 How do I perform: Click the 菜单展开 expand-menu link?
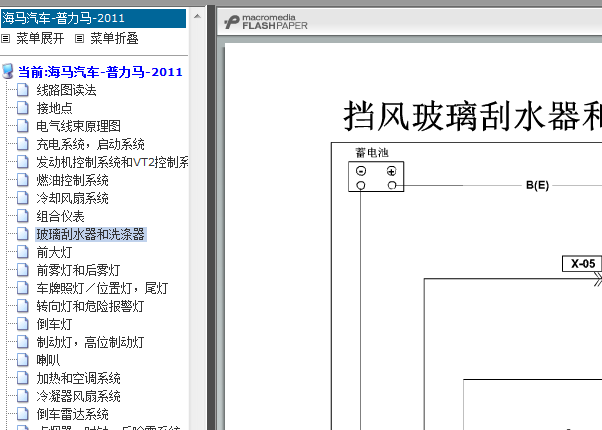click(x=40, y=38)
